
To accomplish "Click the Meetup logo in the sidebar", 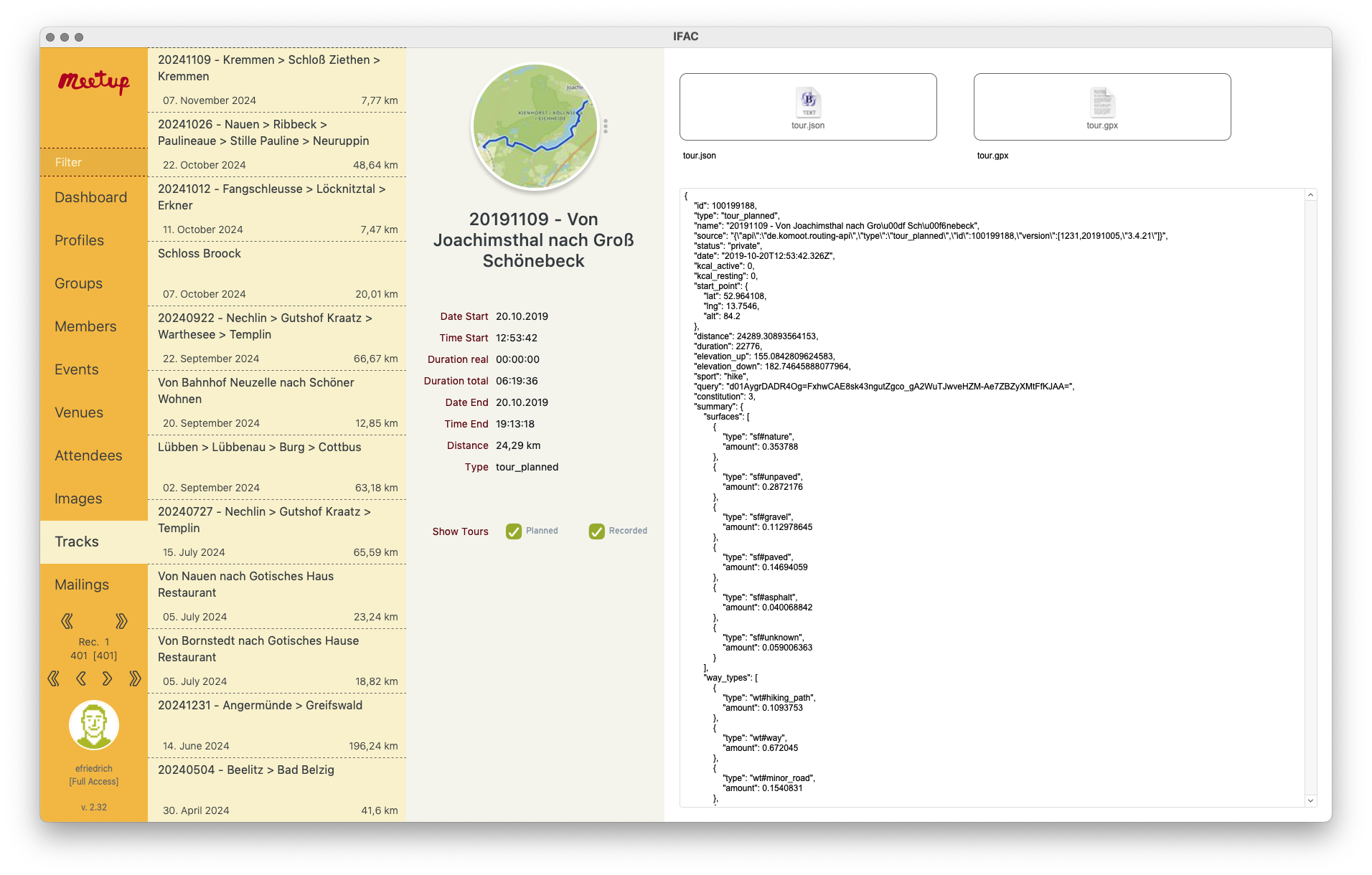I will [94, 82].
